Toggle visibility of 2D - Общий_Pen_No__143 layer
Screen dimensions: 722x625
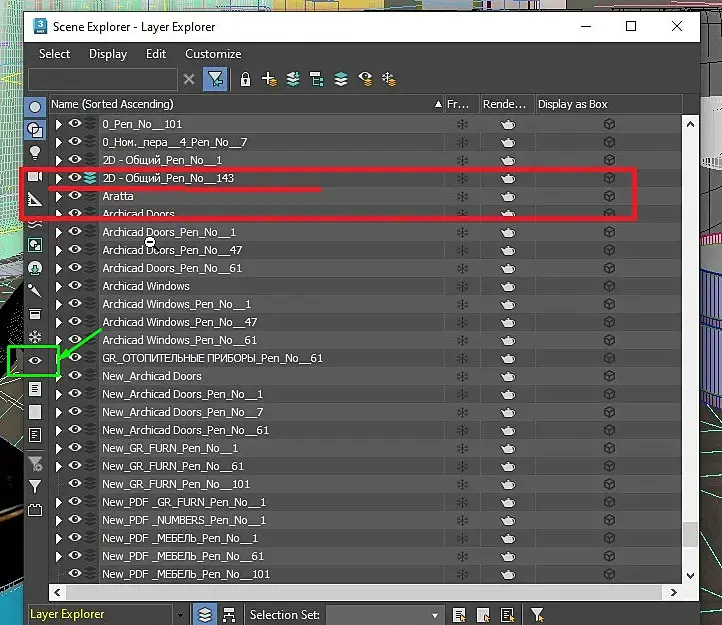[75, 177]
